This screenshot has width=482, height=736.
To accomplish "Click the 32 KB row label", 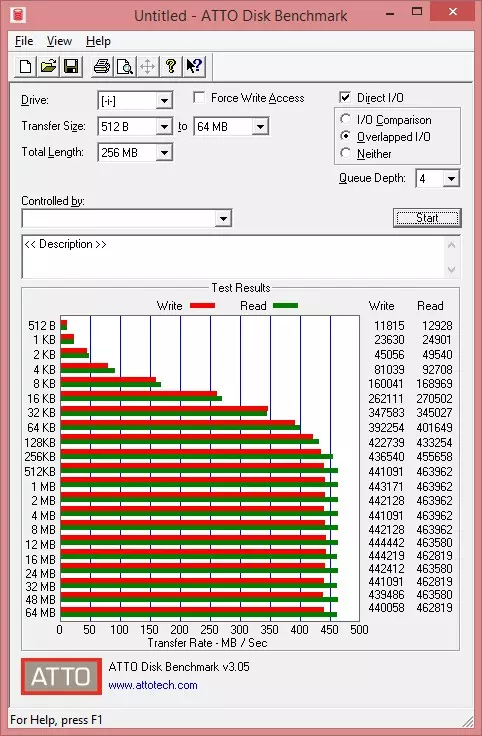I will point(42,413).
